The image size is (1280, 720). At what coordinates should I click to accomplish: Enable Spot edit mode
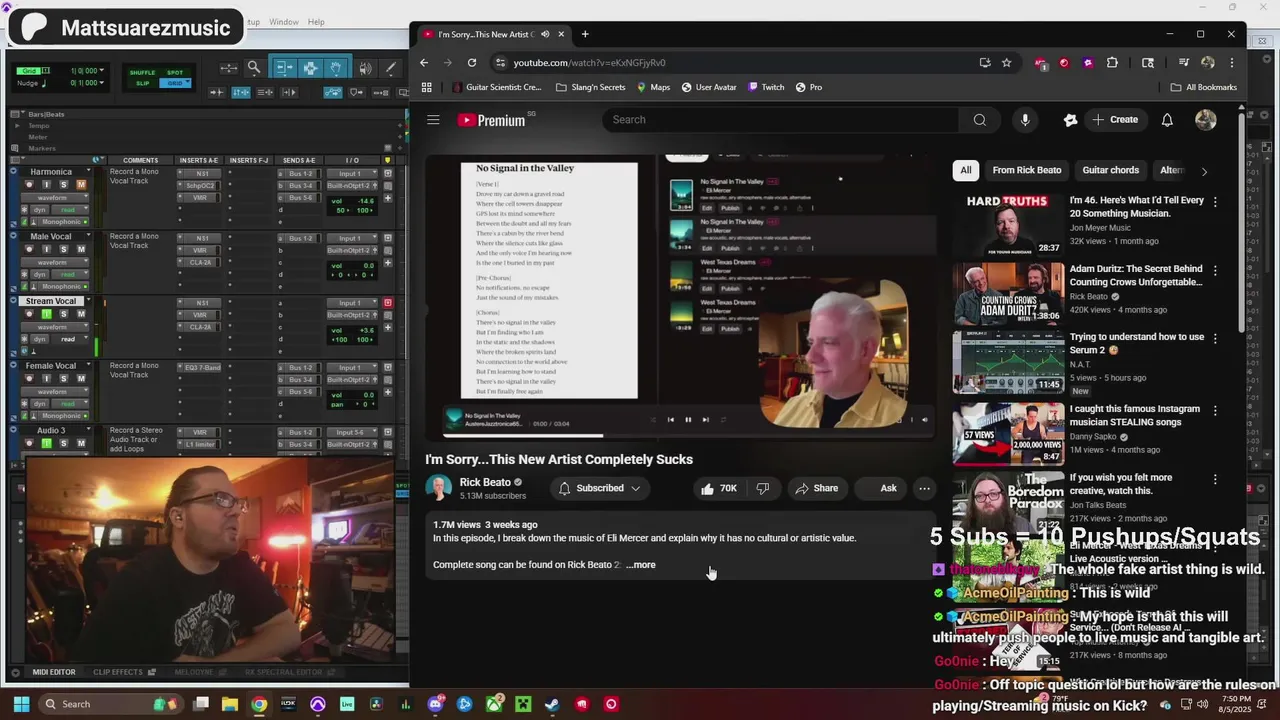point(175,73)
